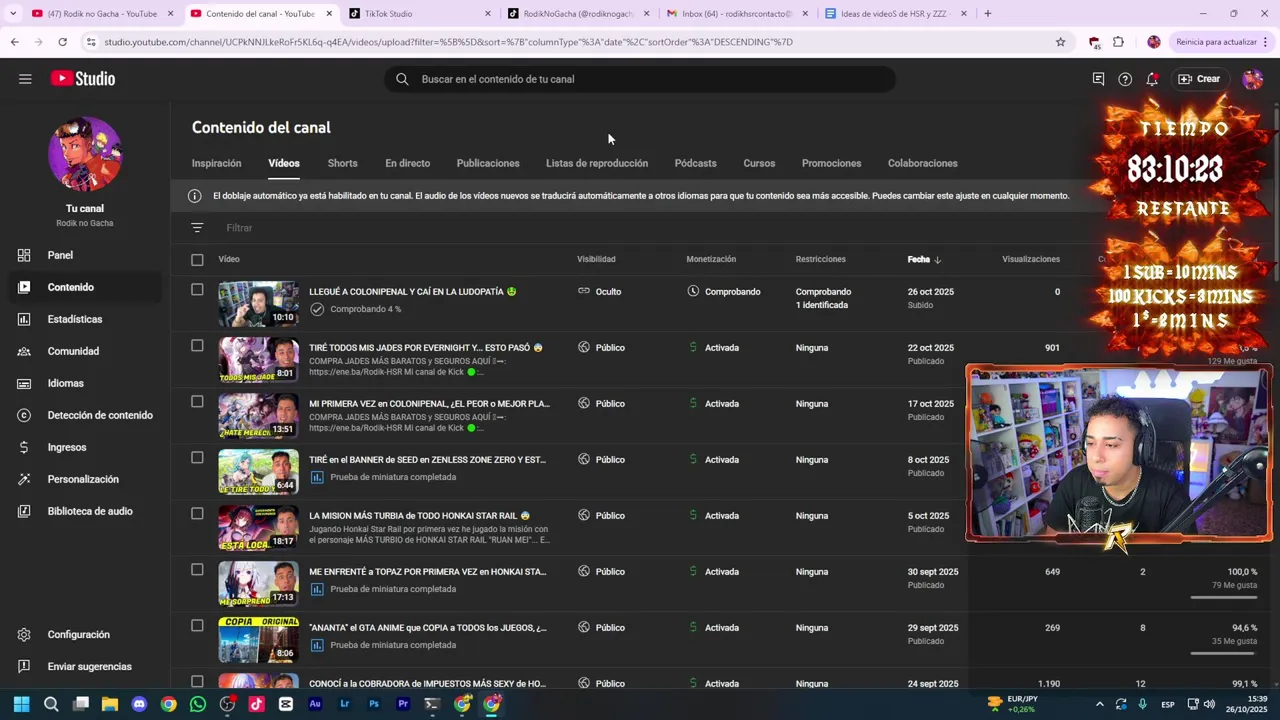
Task: Open Photoshop from the taskbar
Action: point(374,704)
